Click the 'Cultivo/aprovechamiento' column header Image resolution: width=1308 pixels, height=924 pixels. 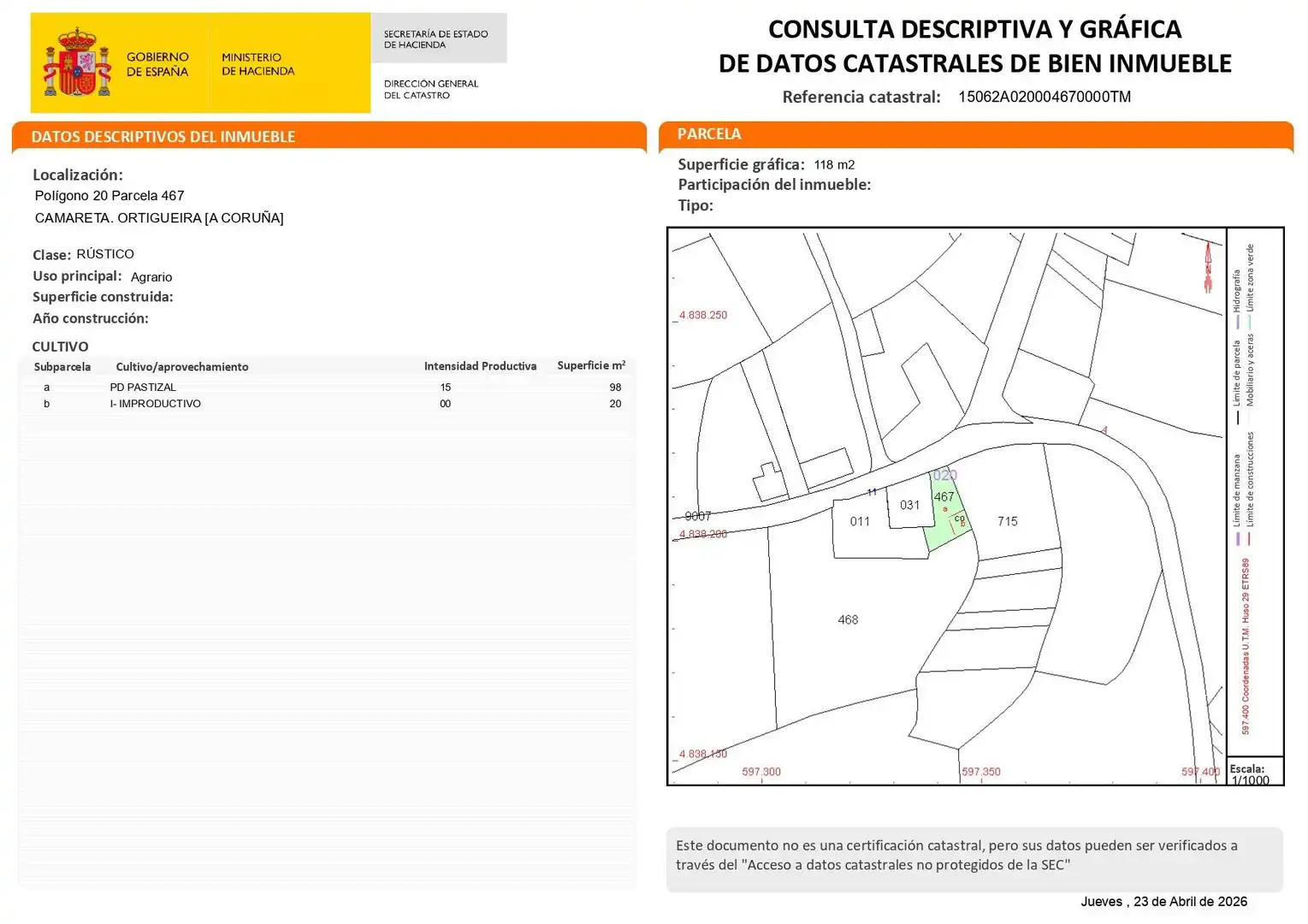(182, 367)
